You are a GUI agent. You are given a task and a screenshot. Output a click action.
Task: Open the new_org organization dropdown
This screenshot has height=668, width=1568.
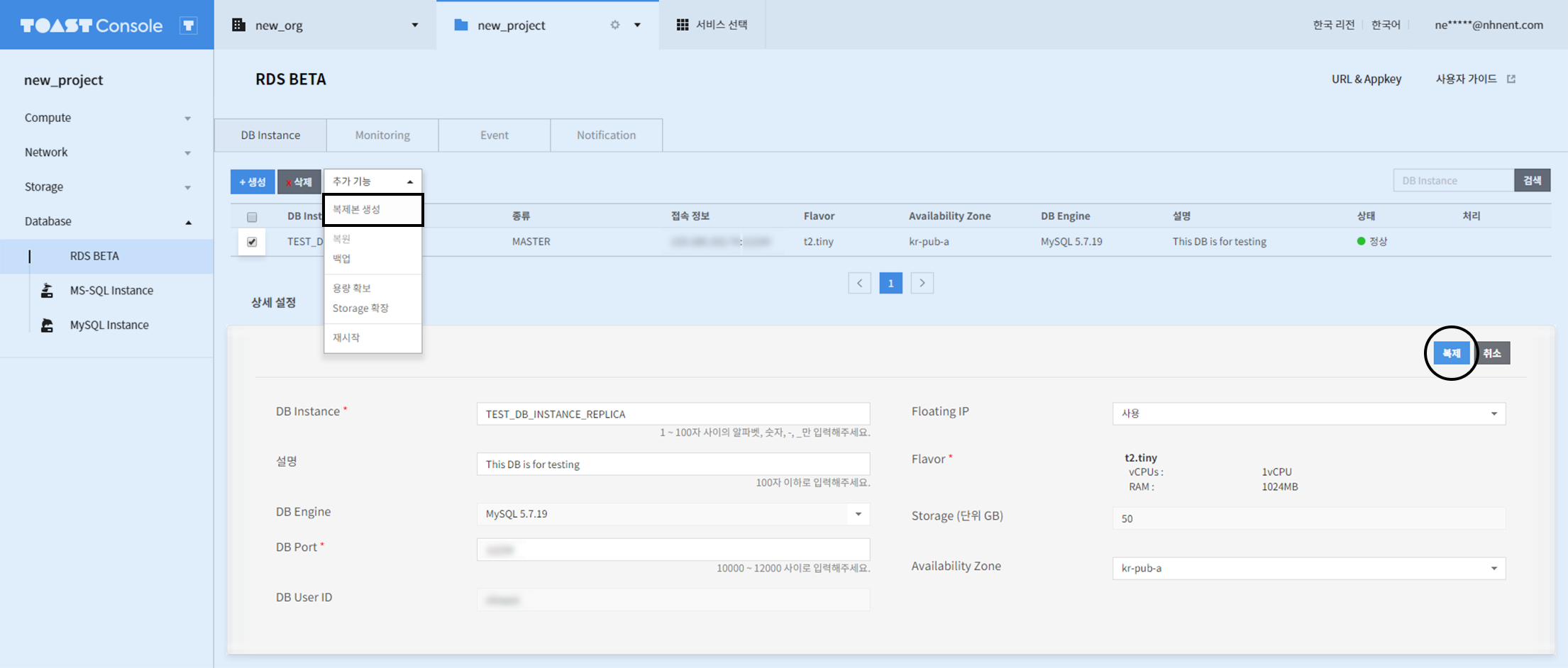pos(415,25)
